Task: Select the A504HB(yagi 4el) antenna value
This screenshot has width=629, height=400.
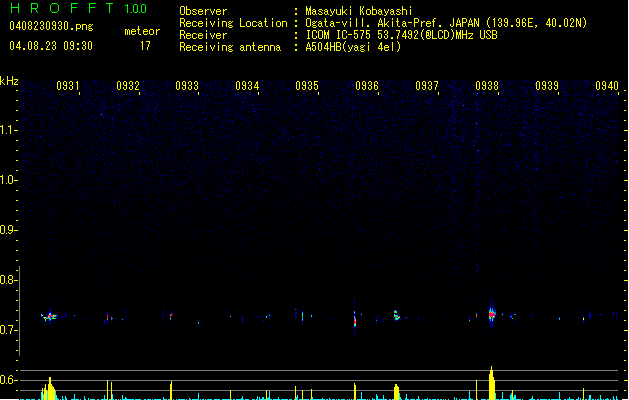Action: [353, 47]
